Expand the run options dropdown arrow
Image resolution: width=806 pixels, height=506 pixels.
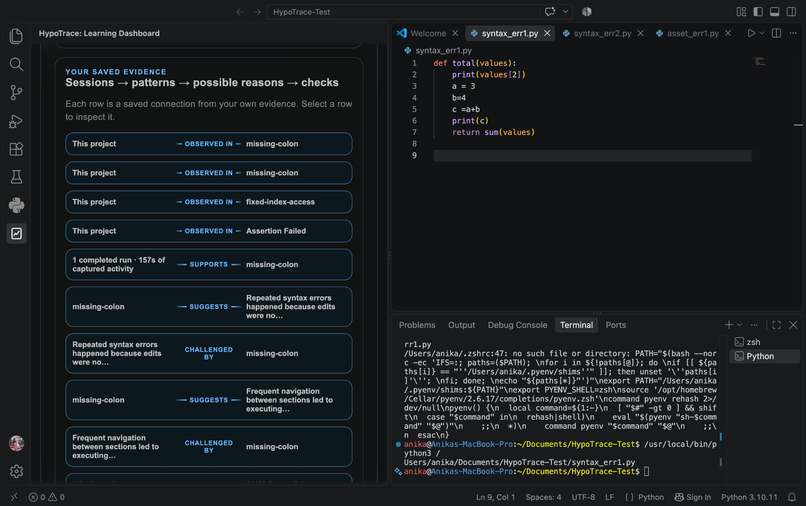point(762,33)
